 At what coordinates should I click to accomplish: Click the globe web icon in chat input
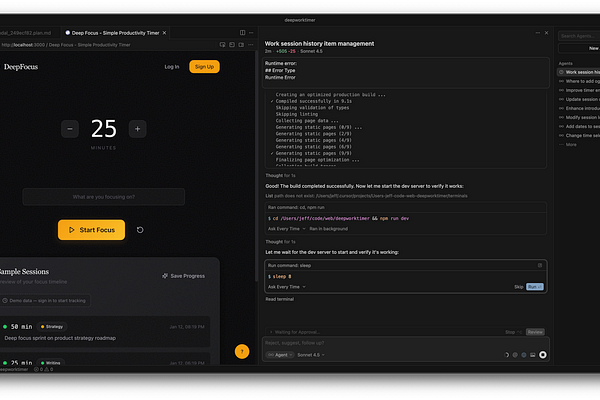click(x=524, y=355)
